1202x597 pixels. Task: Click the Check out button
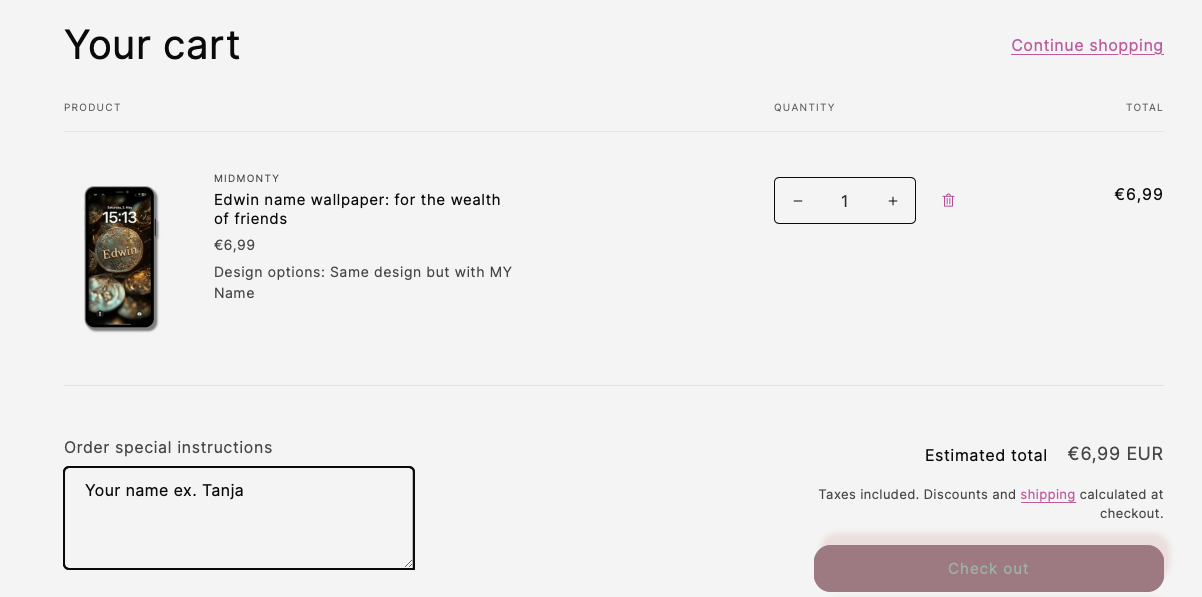(988, 568)
